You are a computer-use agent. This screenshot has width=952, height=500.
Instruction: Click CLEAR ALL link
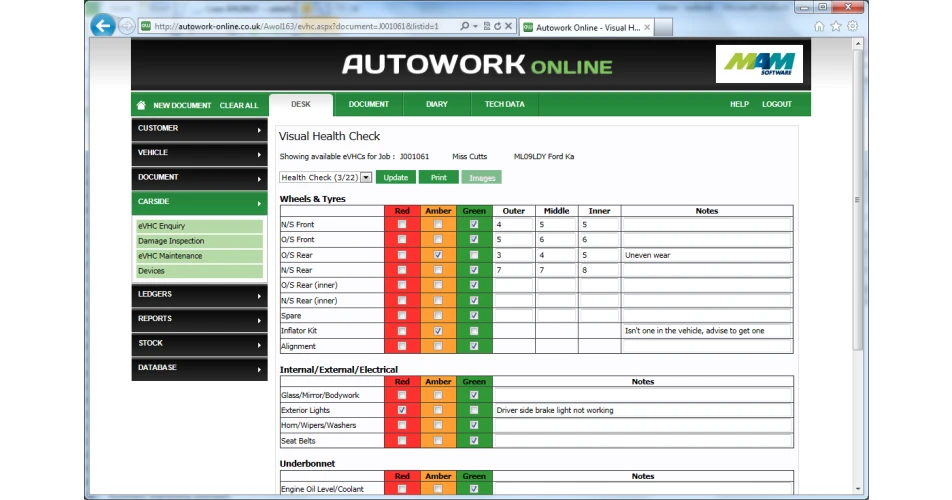[x=239, y=106]
